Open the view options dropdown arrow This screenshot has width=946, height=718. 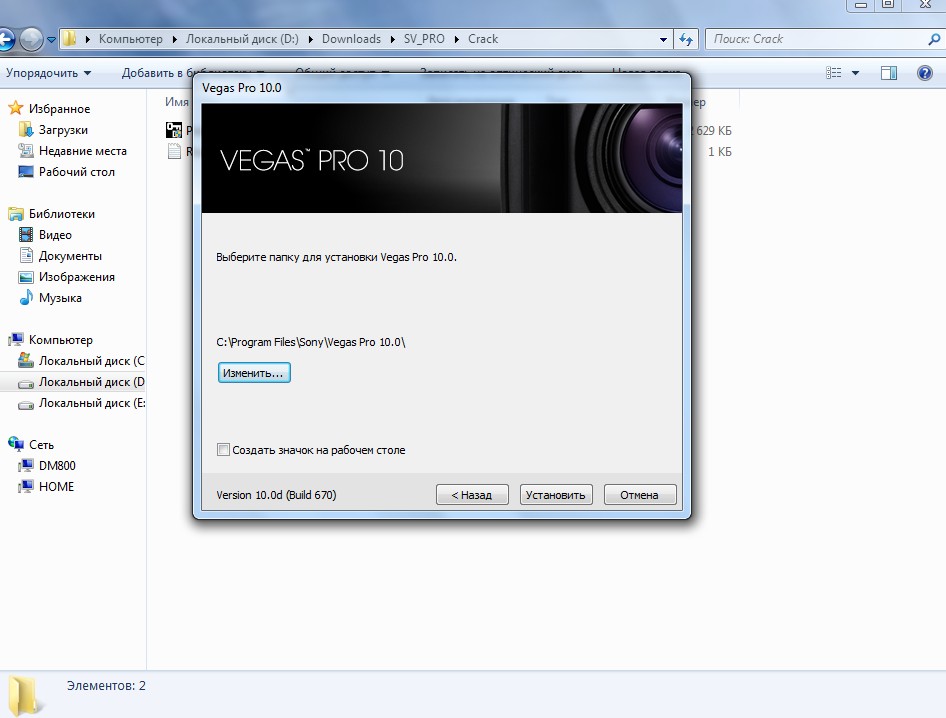coord(855,73)
